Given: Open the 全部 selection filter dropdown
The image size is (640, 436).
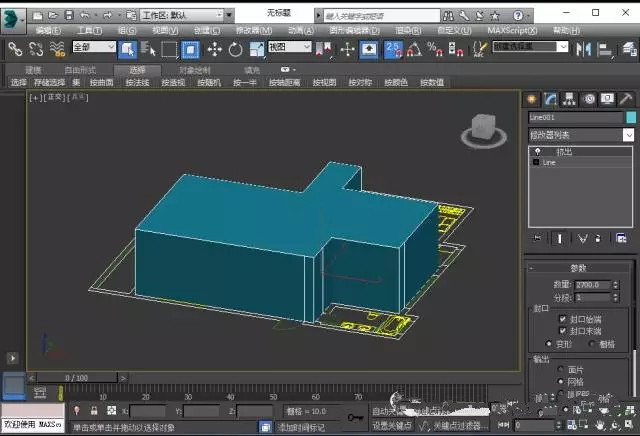Looking at the screenshot, I should pos(94,47).
